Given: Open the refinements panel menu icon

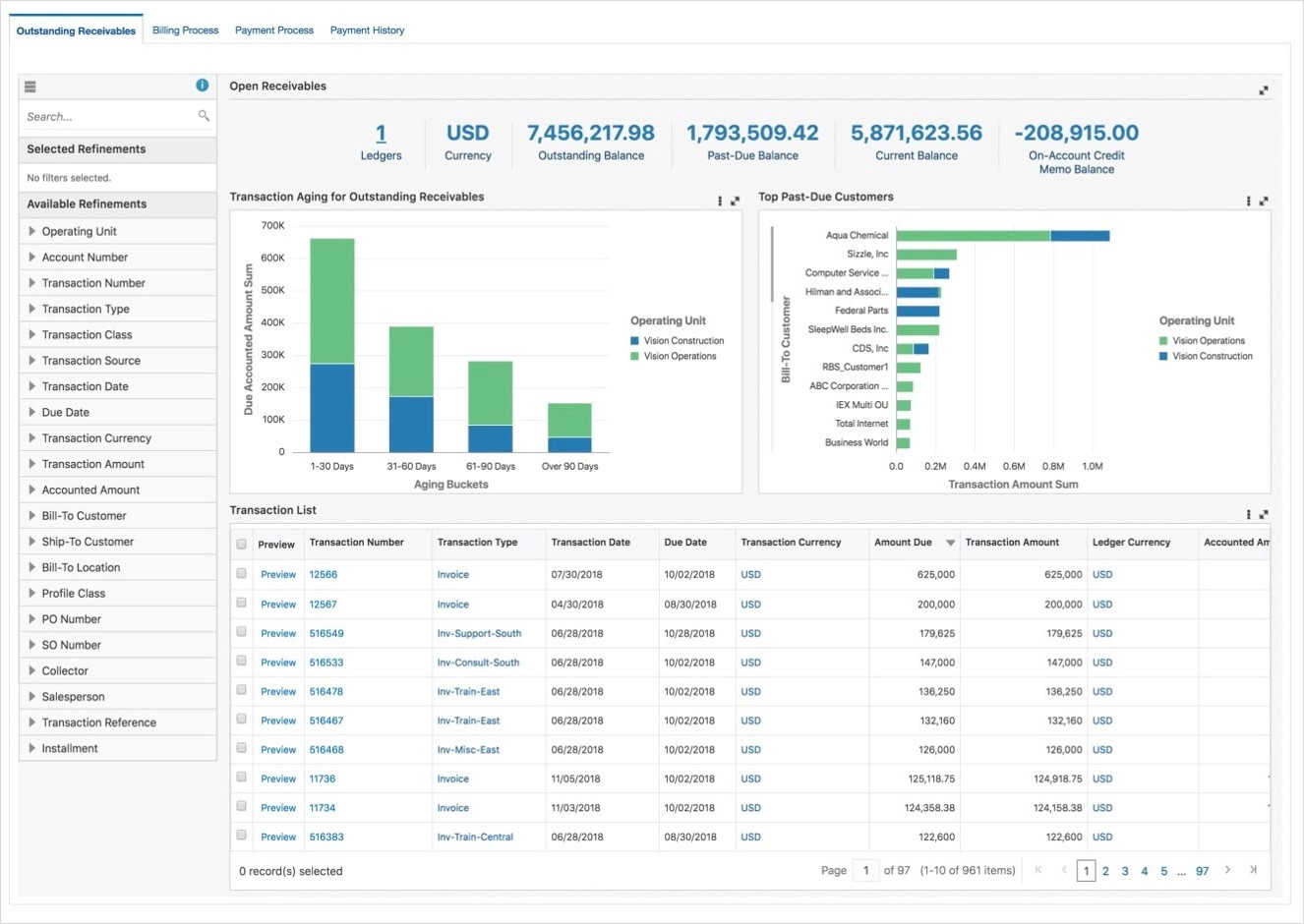Looking at the screenshot, I should (30, 87).
